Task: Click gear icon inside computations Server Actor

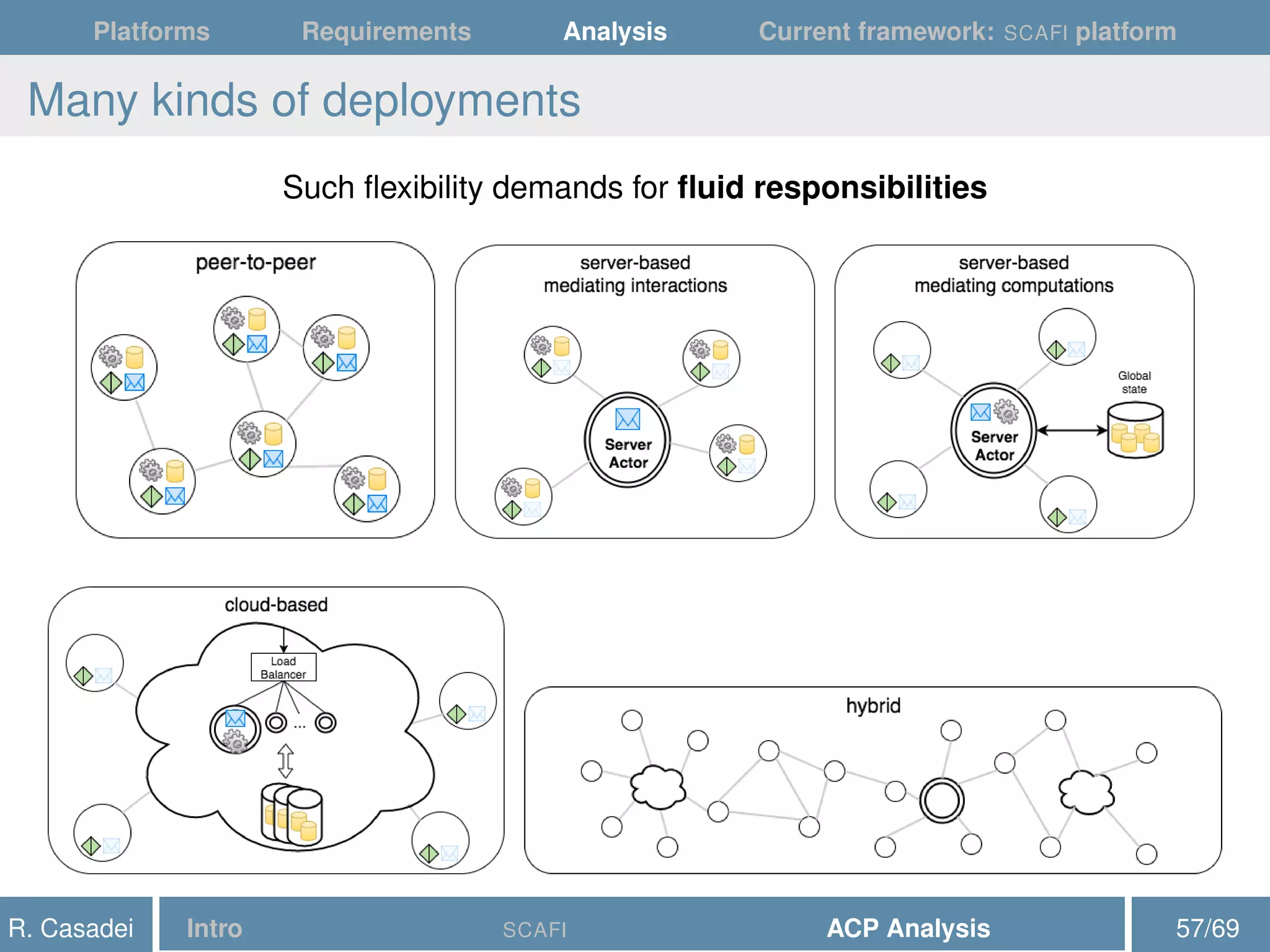Action: pyautogui.click(x=1006, y=412)
